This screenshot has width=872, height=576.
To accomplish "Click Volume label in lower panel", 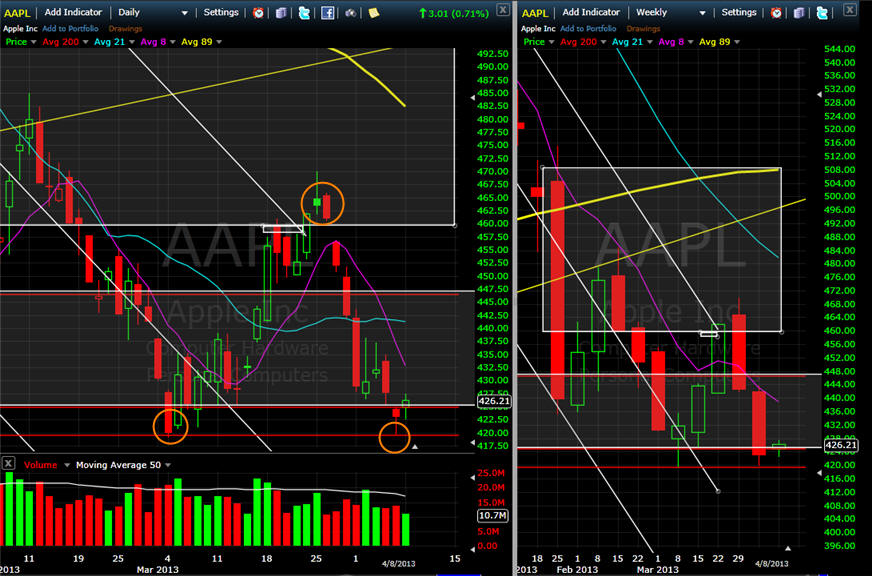I will [40, 465].
